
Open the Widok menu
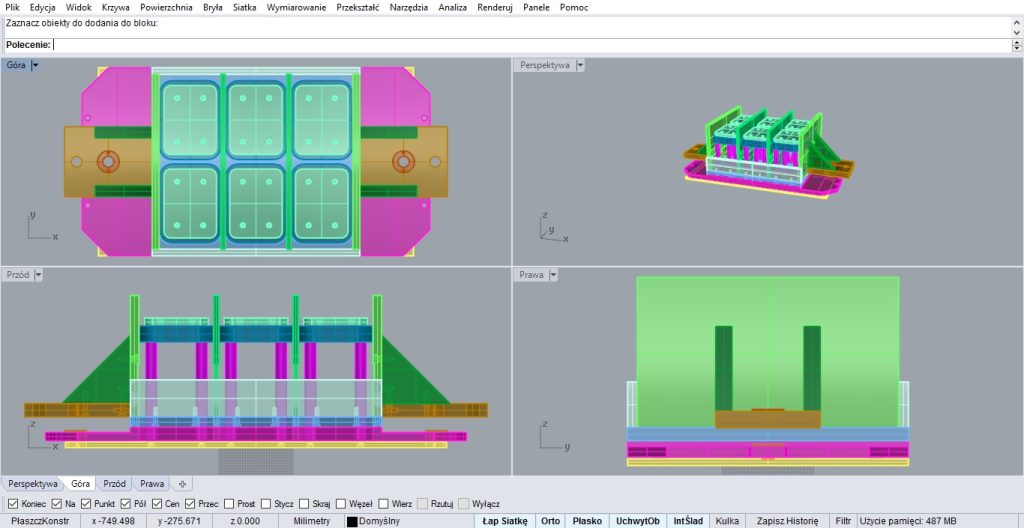click(78, 7)
